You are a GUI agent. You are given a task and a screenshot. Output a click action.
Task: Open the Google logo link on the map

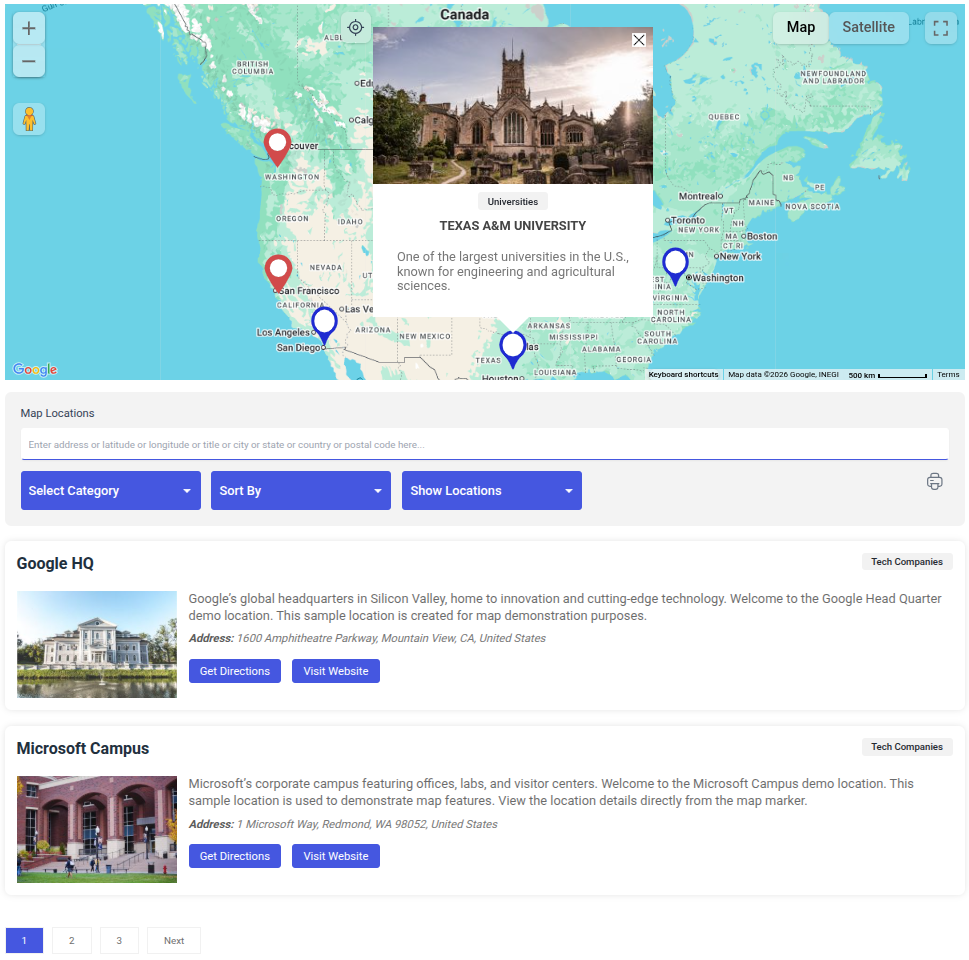tap(35, 369)
